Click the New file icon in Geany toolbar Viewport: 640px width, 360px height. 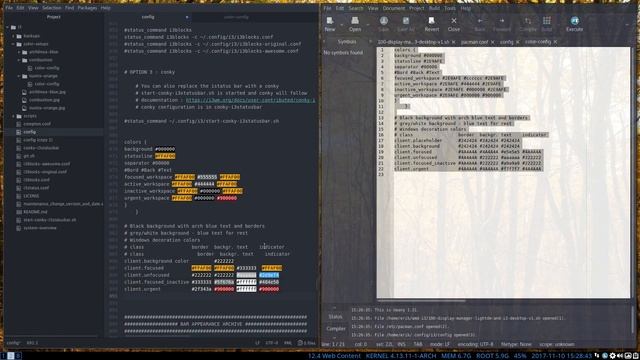pos(330,21)
